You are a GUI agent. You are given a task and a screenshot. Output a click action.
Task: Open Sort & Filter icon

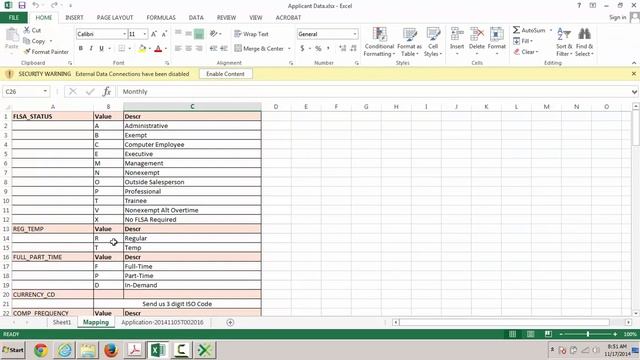564,34
